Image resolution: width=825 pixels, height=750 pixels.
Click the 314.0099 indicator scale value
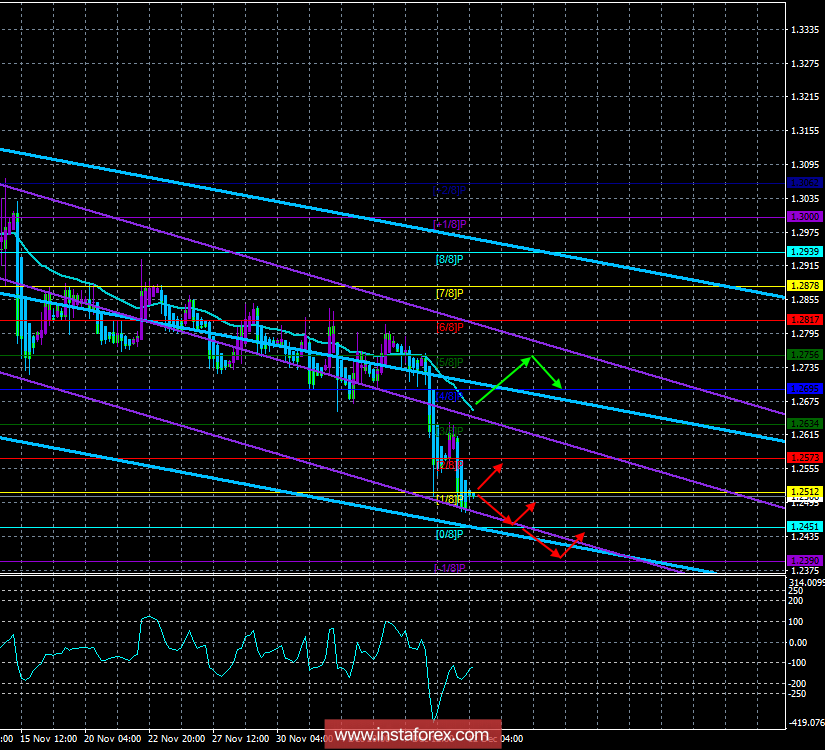point(807,583)
